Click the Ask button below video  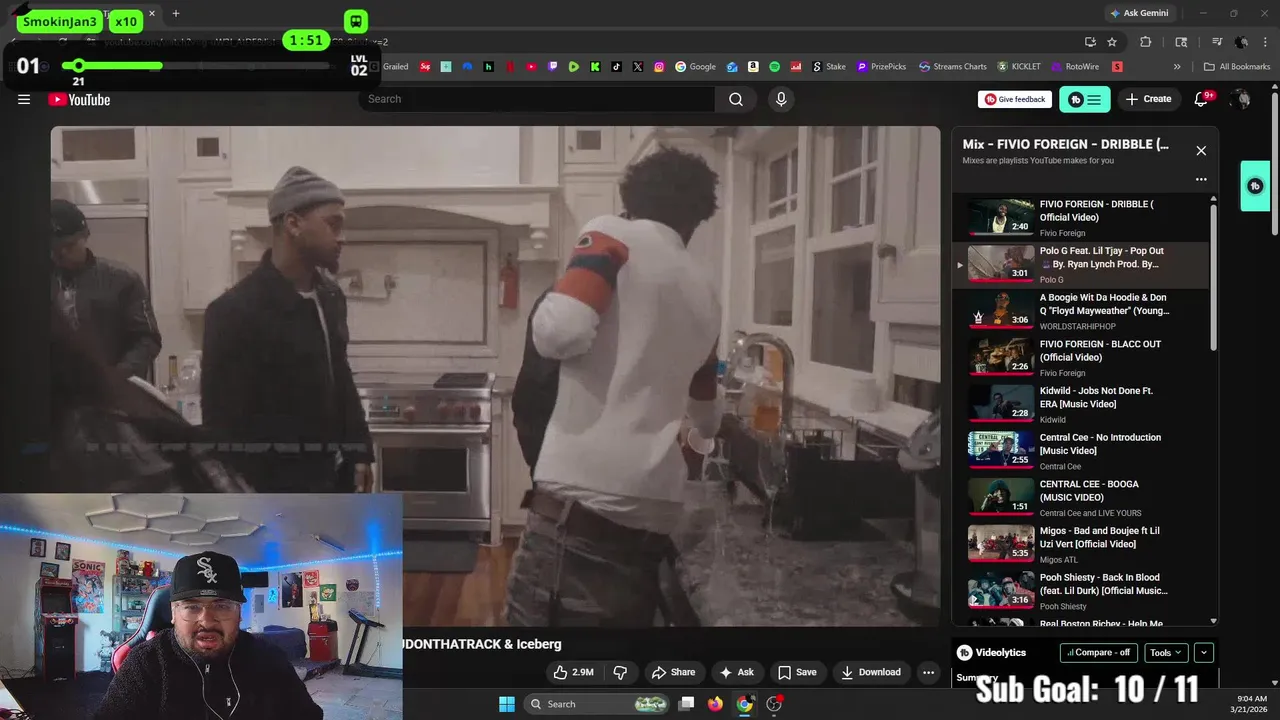737,672
